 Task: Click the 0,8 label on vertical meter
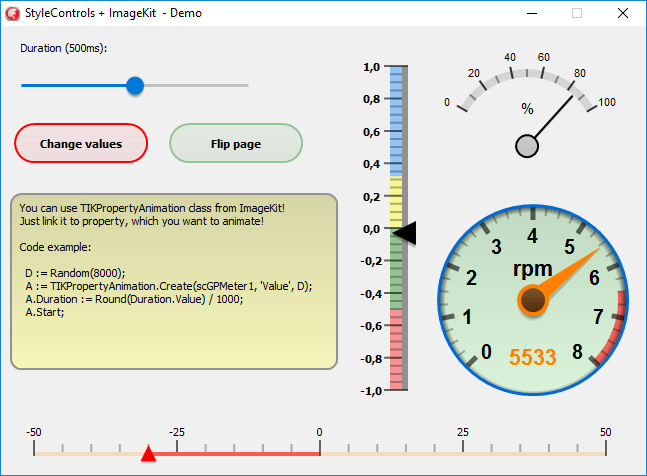pos(371,99)
